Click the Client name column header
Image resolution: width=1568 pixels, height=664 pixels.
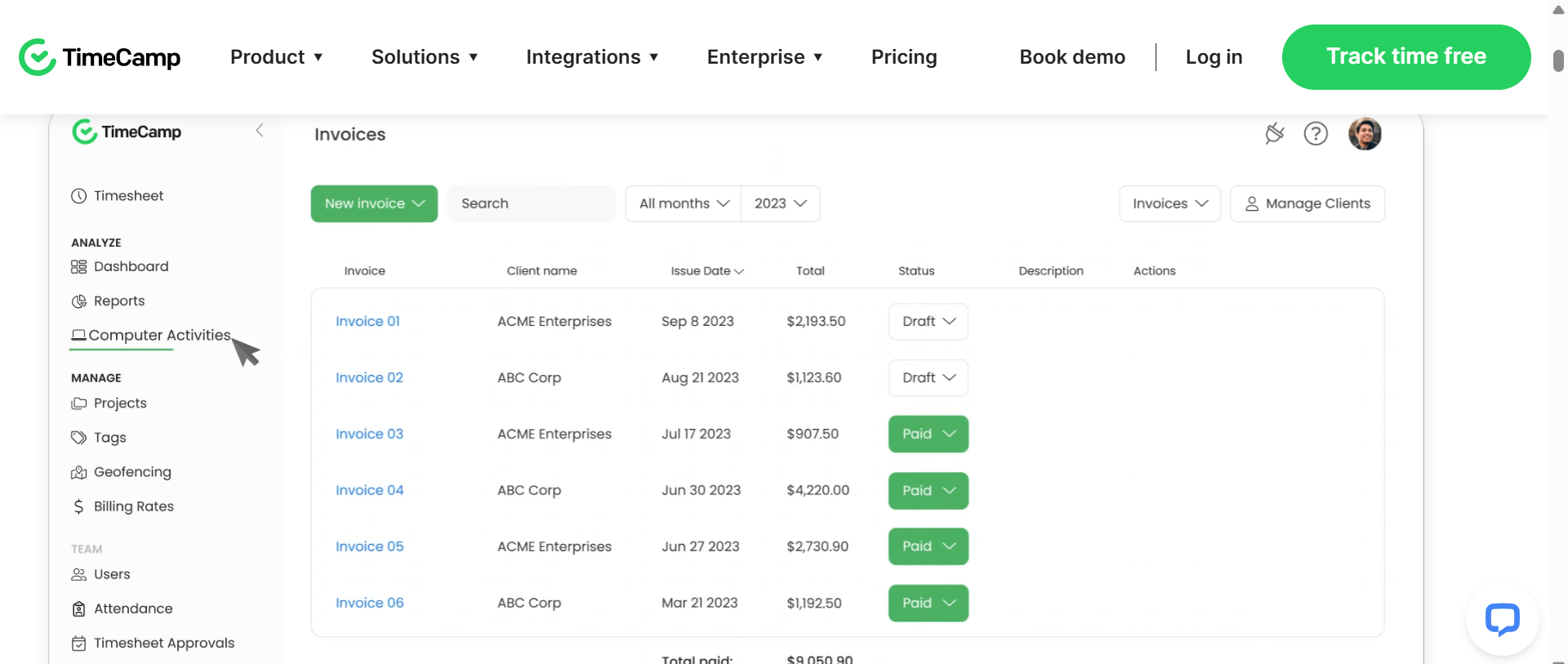point(541,271)
